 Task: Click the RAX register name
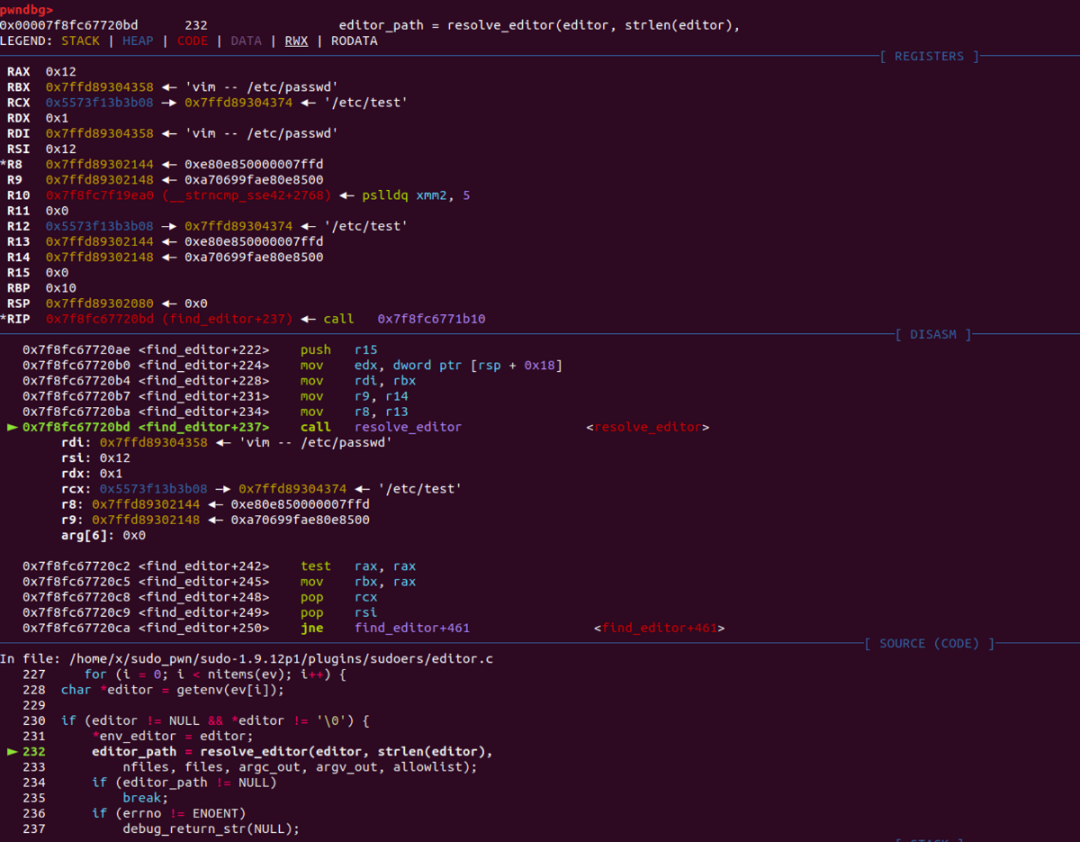coord(19,72)
